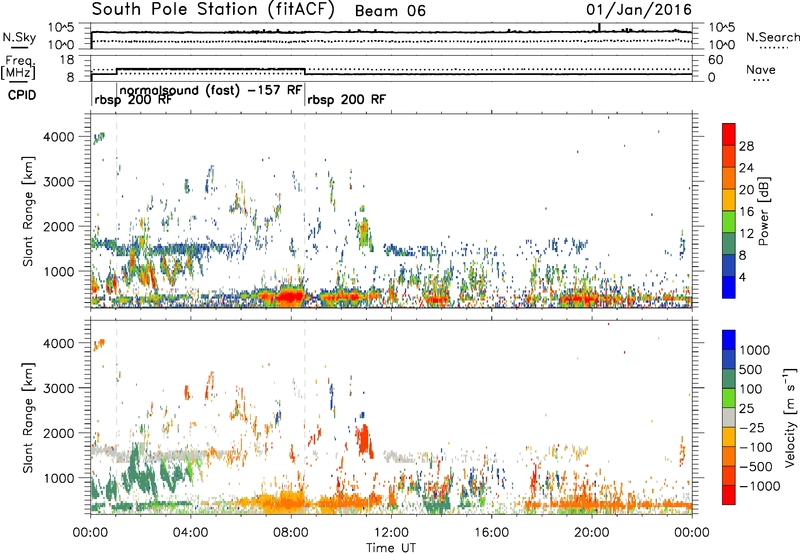
Task: Click the "-1000" label on the Velocity colorbar
Action: [x=760, y=486]
